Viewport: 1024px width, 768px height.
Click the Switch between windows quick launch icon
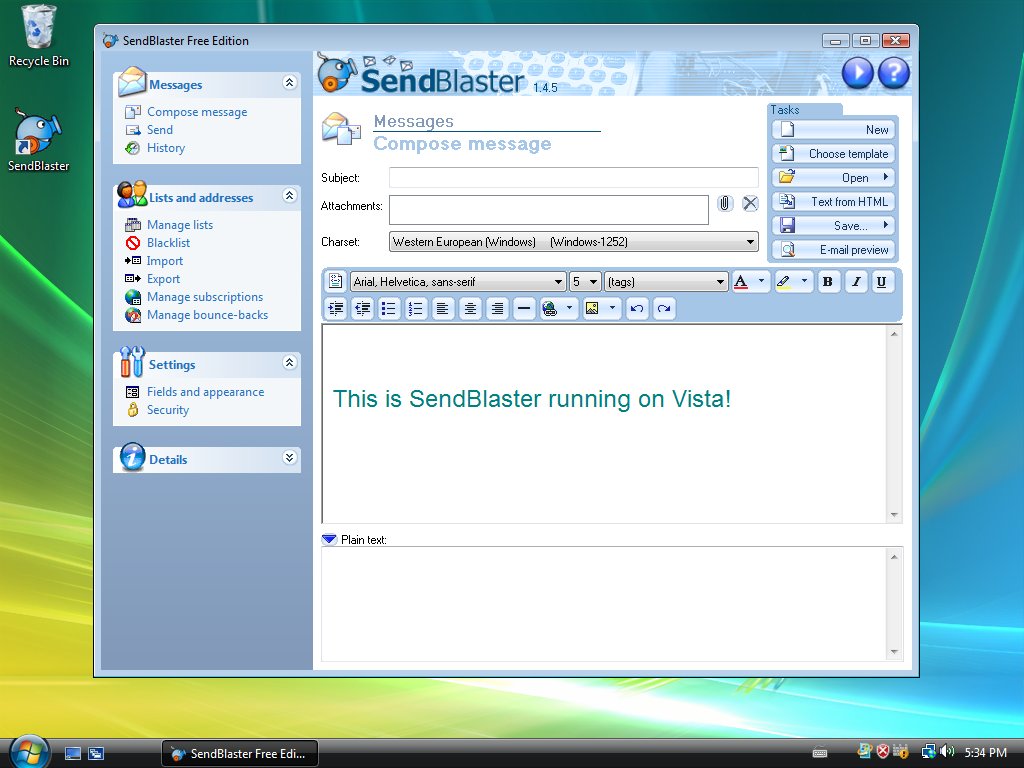(96, 754)
